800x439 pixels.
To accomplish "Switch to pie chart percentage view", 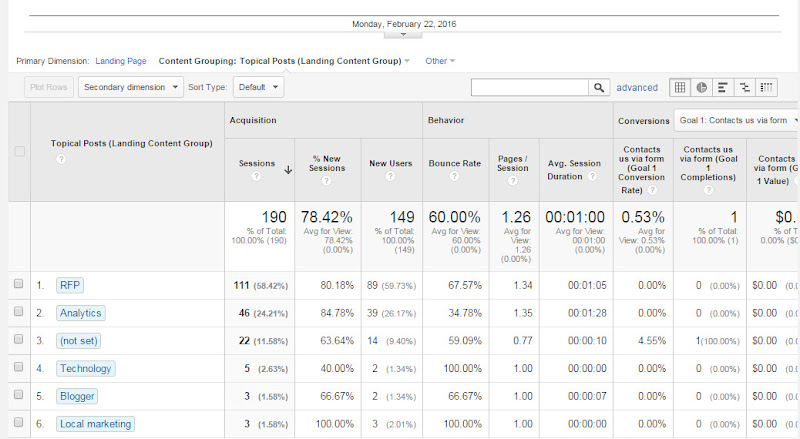I will 702,87.
